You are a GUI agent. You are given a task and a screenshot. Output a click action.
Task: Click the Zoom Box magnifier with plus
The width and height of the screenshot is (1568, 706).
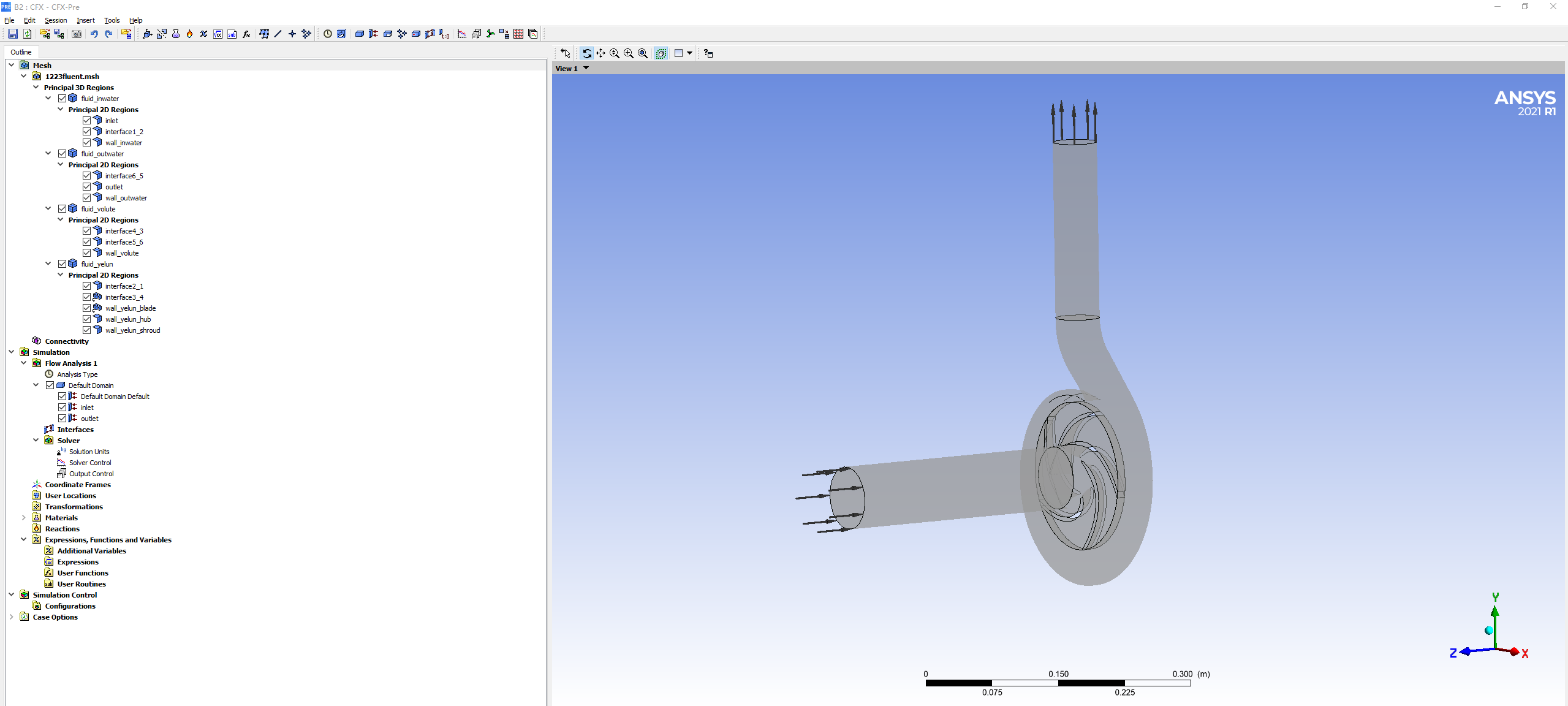coord(629,53)
